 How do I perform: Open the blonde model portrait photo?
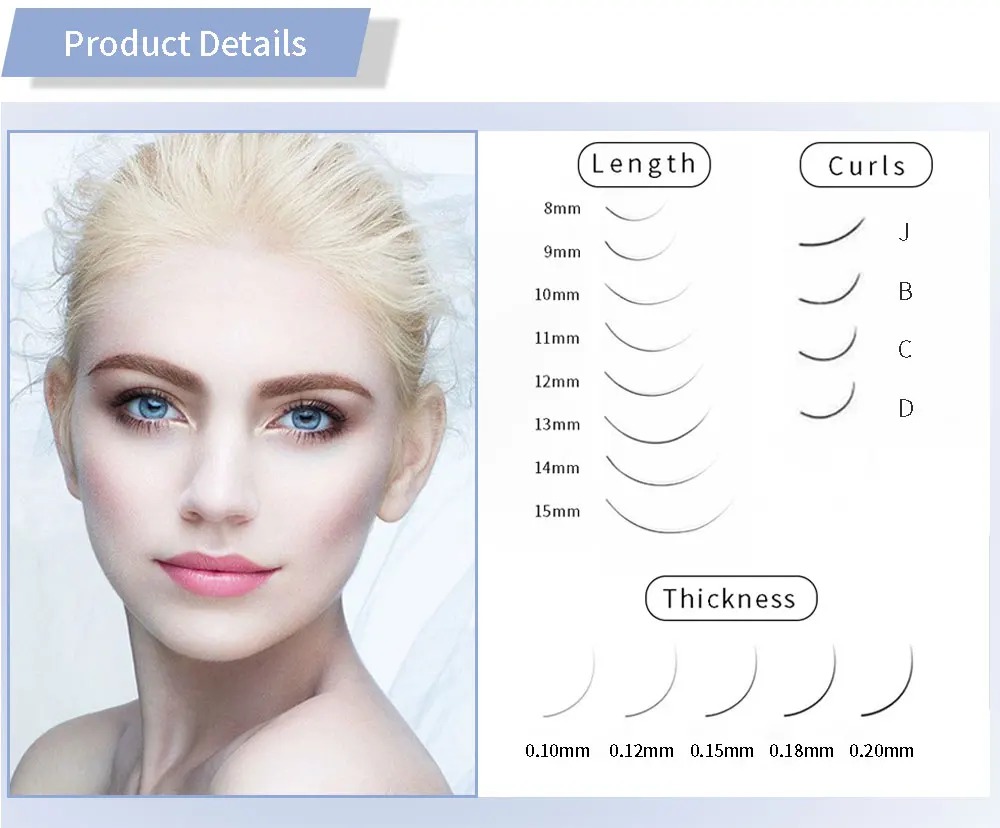point(242,464)
